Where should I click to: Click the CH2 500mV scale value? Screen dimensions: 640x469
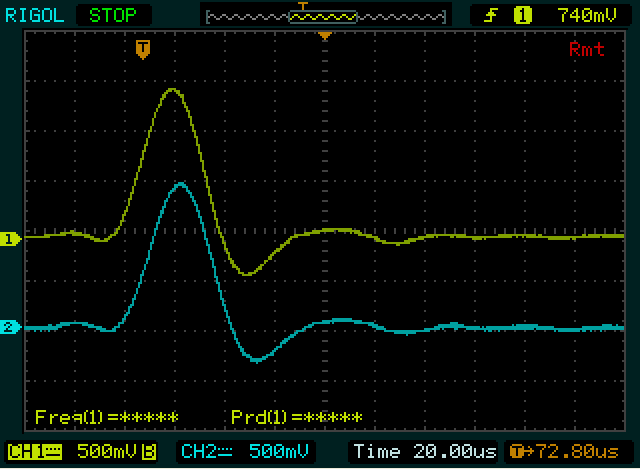click(x=279, y=451)
